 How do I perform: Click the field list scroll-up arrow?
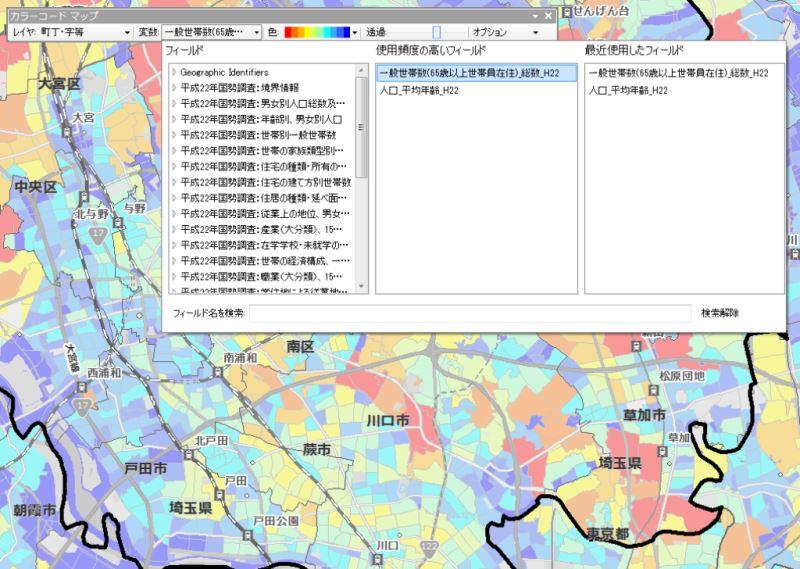tap(362, 70)
